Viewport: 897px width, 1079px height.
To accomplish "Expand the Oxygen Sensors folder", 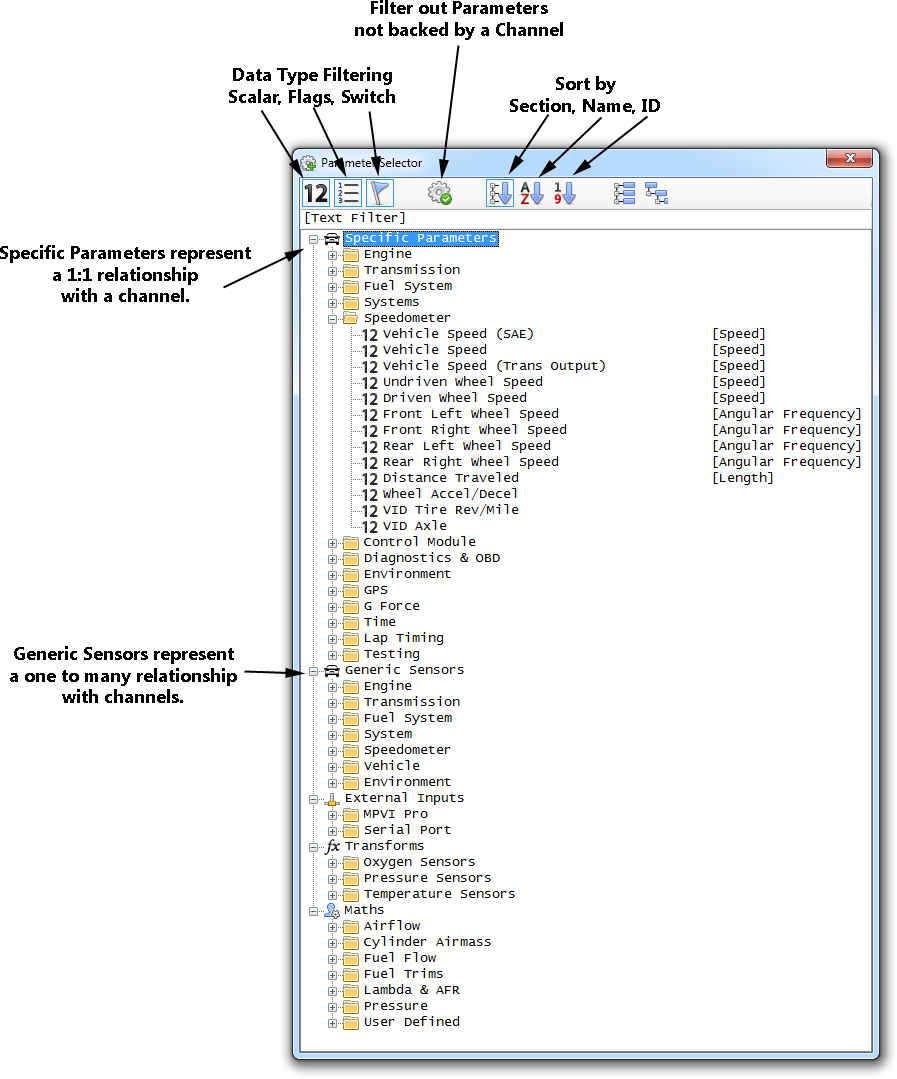I will [333, 863].
